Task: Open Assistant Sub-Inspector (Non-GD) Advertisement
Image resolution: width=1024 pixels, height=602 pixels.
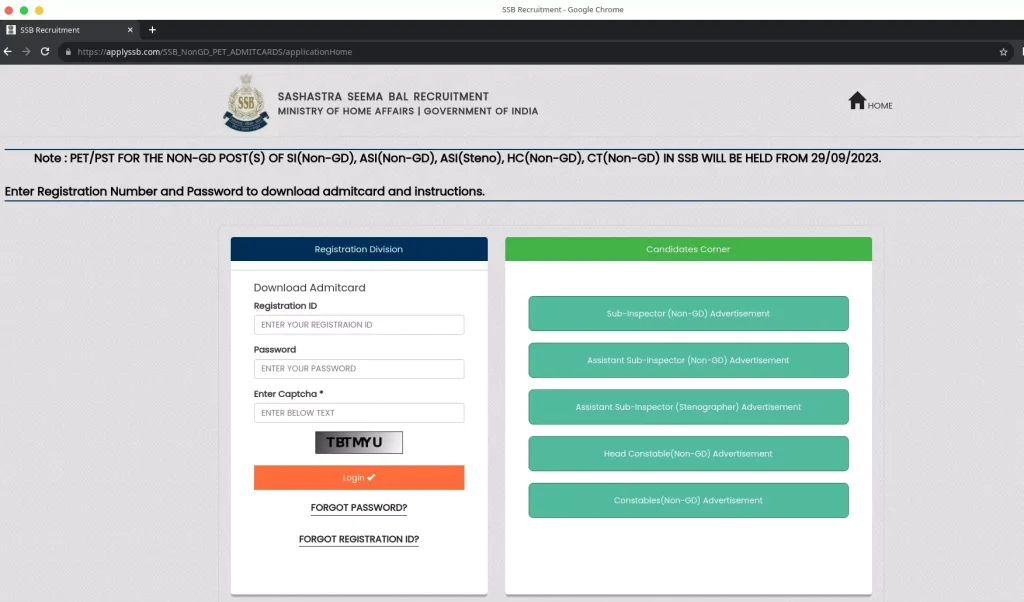Action: coord(688,360)
